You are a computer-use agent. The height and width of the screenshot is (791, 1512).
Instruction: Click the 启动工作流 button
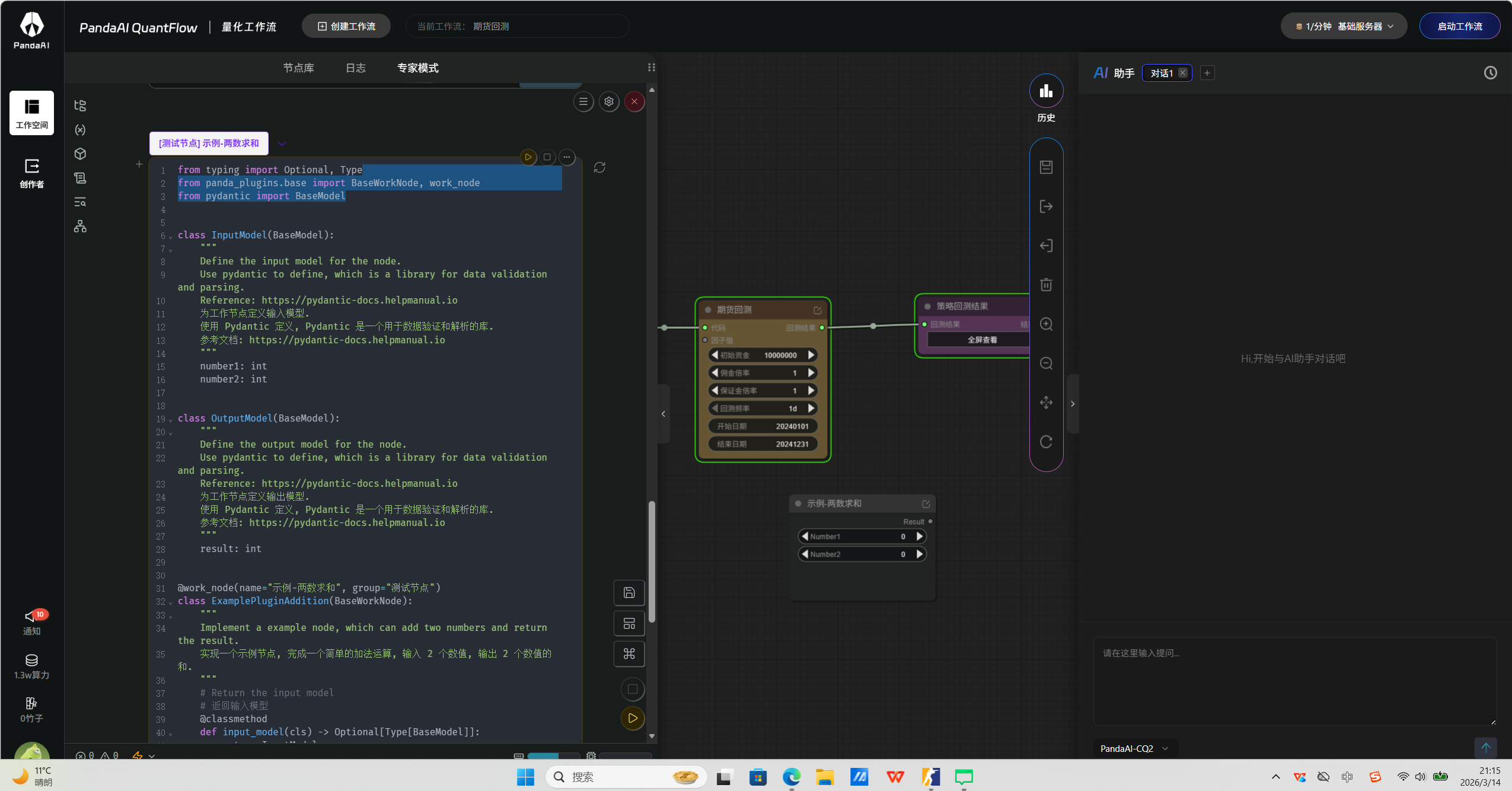[1460, 26]
